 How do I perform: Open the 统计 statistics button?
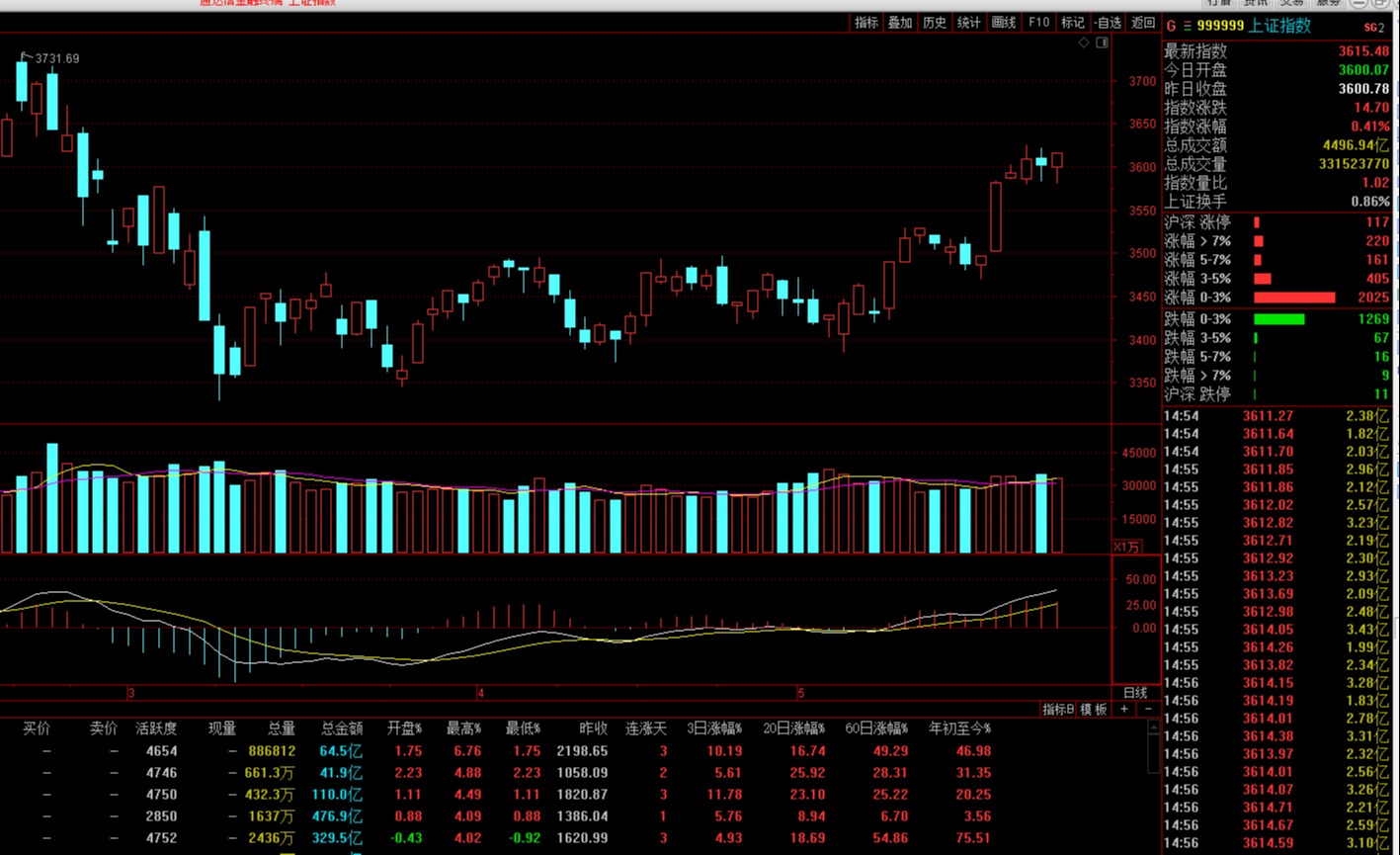click(x=969, y=23)
